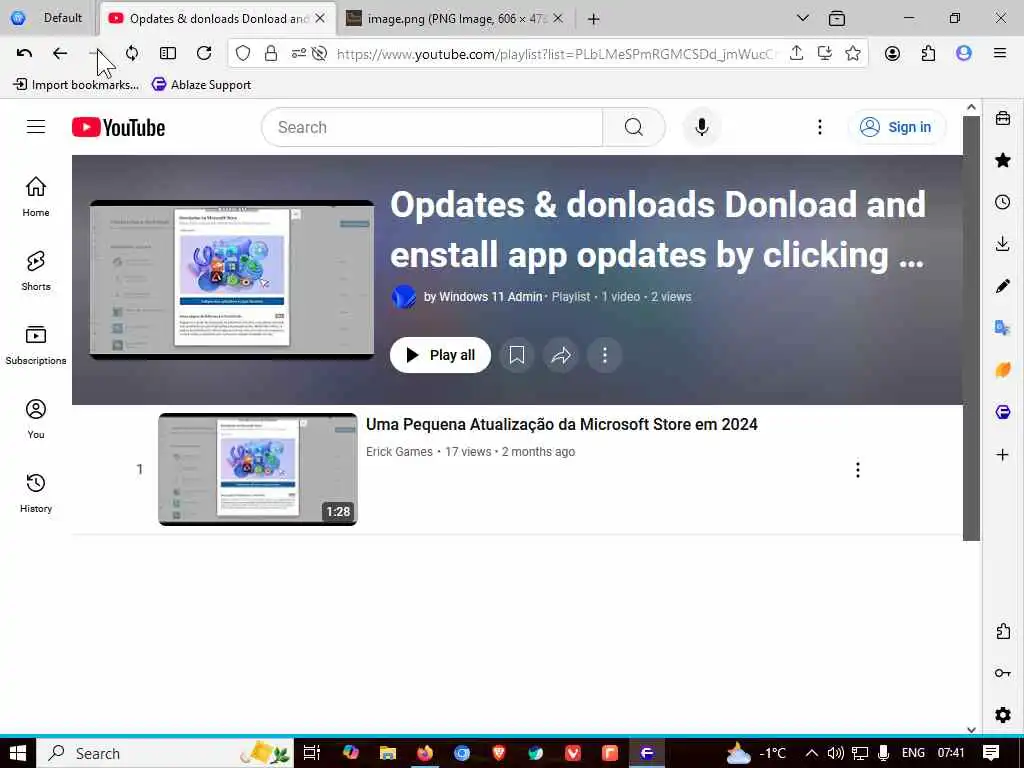Viewport: 1024px width, 768px height.
Task: Click Import bookmarks in bookmarks bar
Action: [76, 84]
